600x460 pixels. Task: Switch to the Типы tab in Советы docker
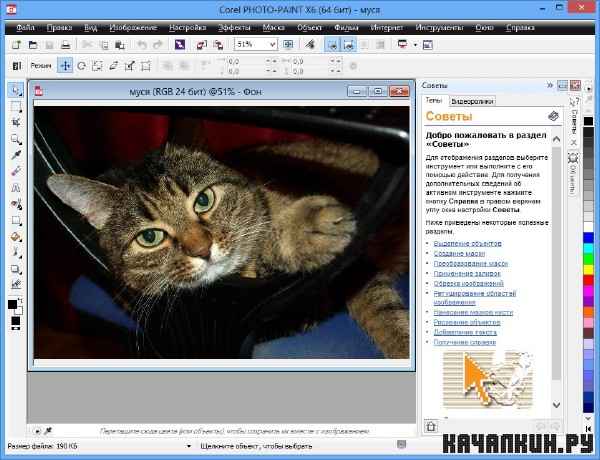[434, 101]
